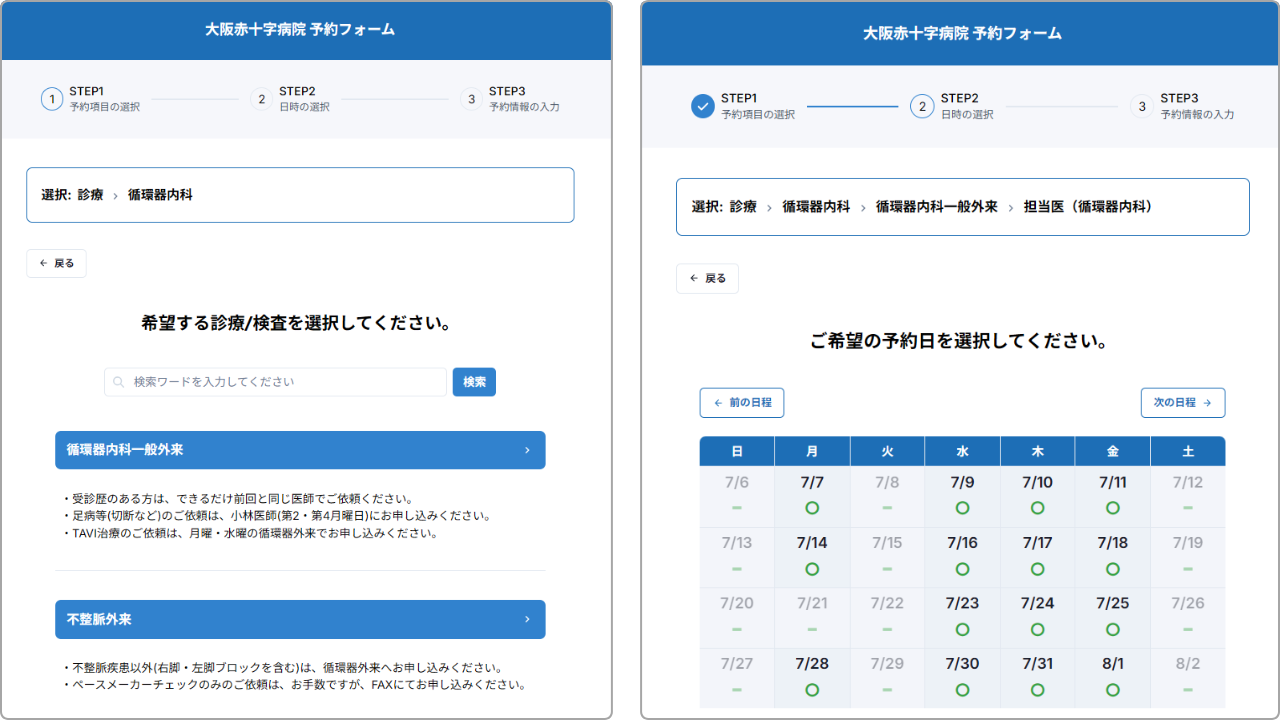Click 循環器内科 breadcrumb in left form
The height and width of the screenshot is (720, 1280).
tap(160, 195)
